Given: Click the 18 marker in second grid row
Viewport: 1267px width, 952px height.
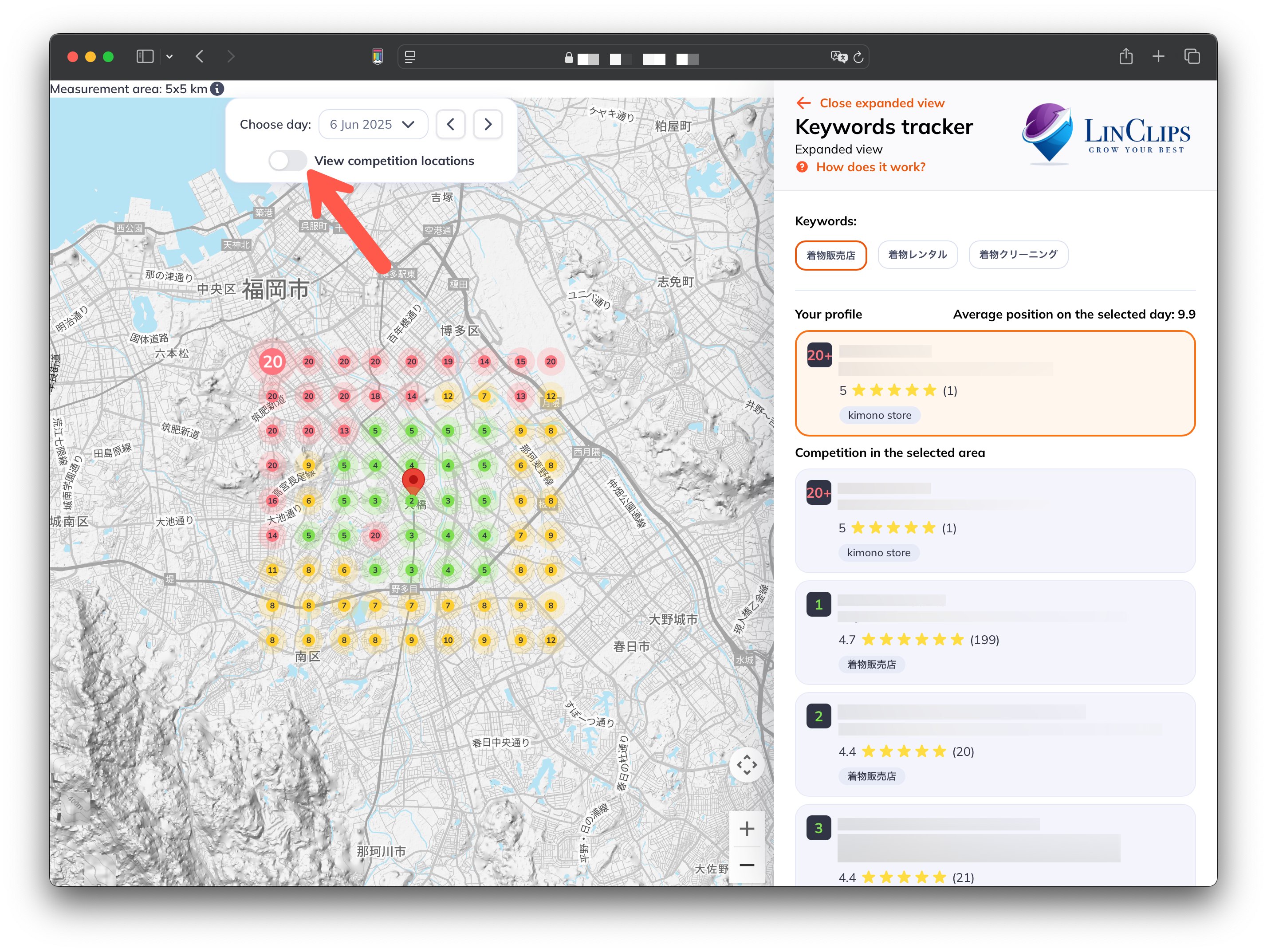Looking at the screenshot, I should point(375,397).
